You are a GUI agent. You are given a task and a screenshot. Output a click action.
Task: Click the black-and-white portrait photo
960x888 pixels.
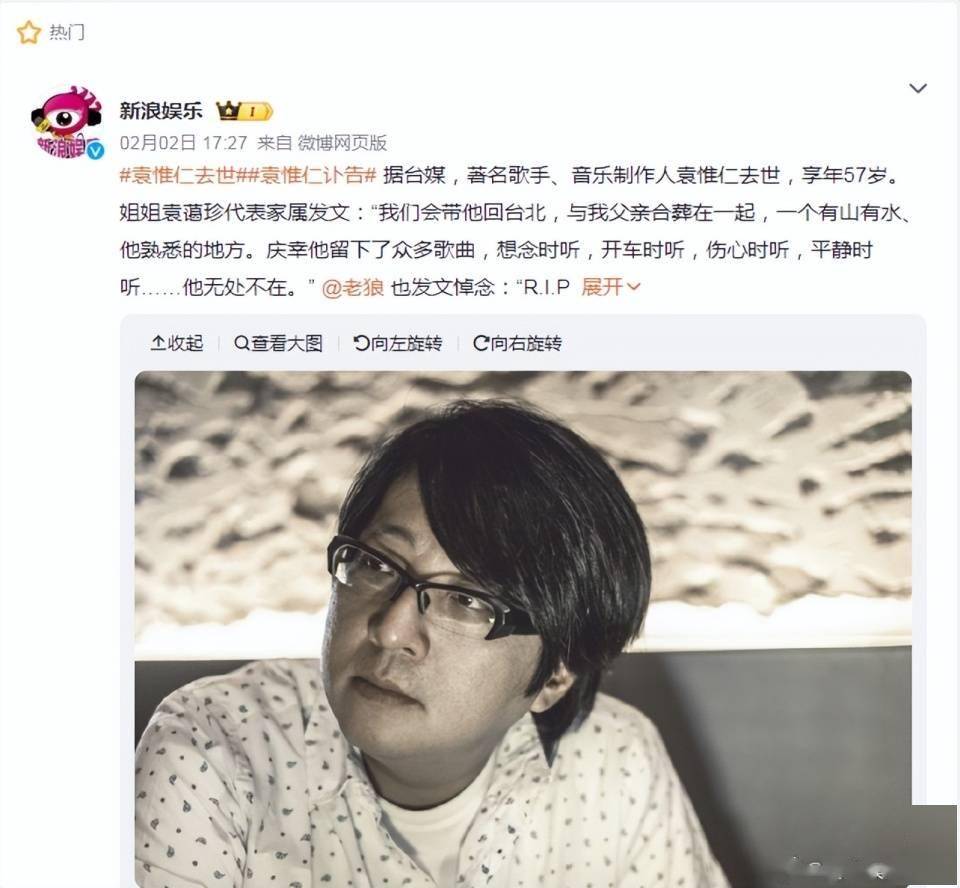coord(523,628)
